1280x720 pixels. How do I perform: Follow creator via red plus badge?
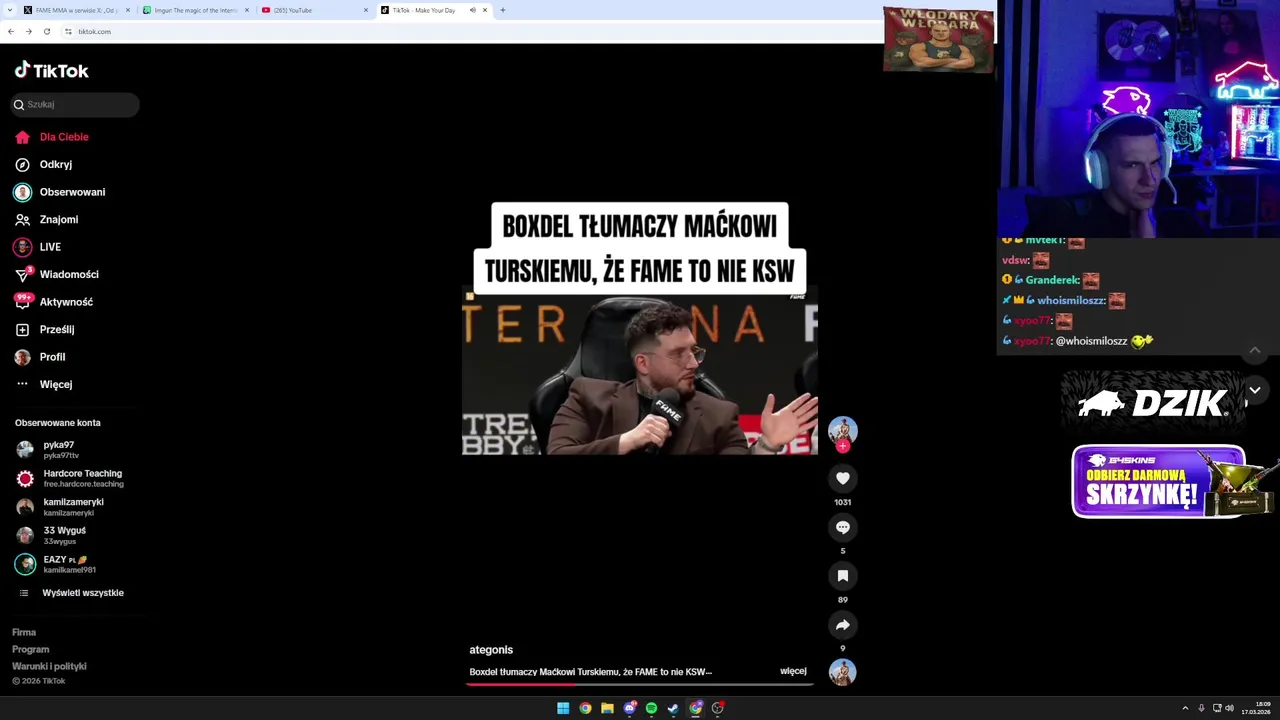click(x=843, y=446)
